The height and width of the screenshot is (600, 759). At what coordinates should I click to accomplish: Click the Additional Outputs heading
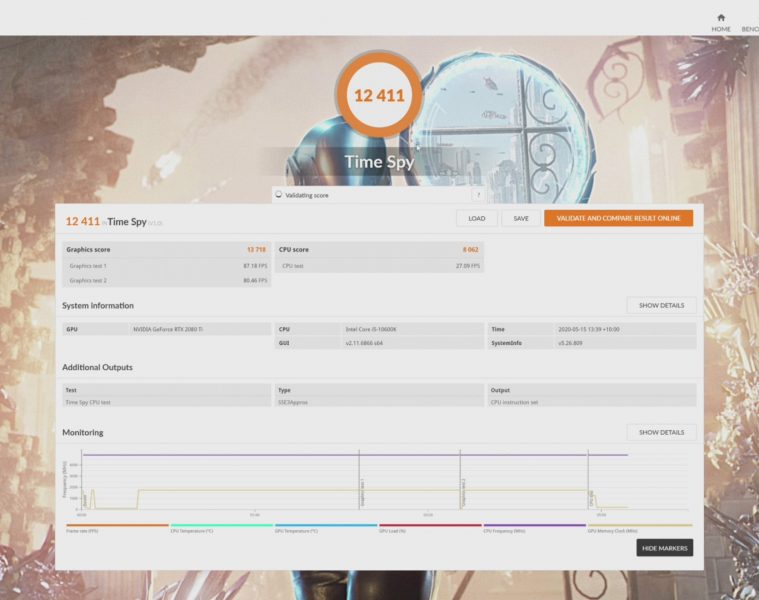tap(97, 367)
